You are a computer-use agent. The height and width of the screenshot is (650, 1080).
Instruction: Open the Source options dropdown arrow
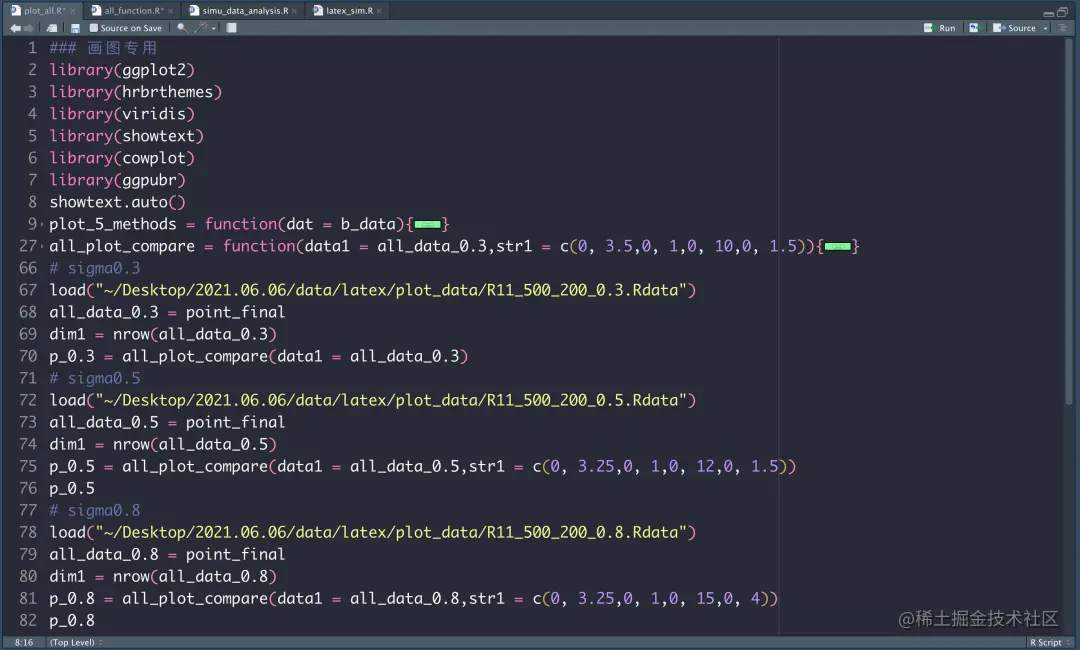(1046, 28)
